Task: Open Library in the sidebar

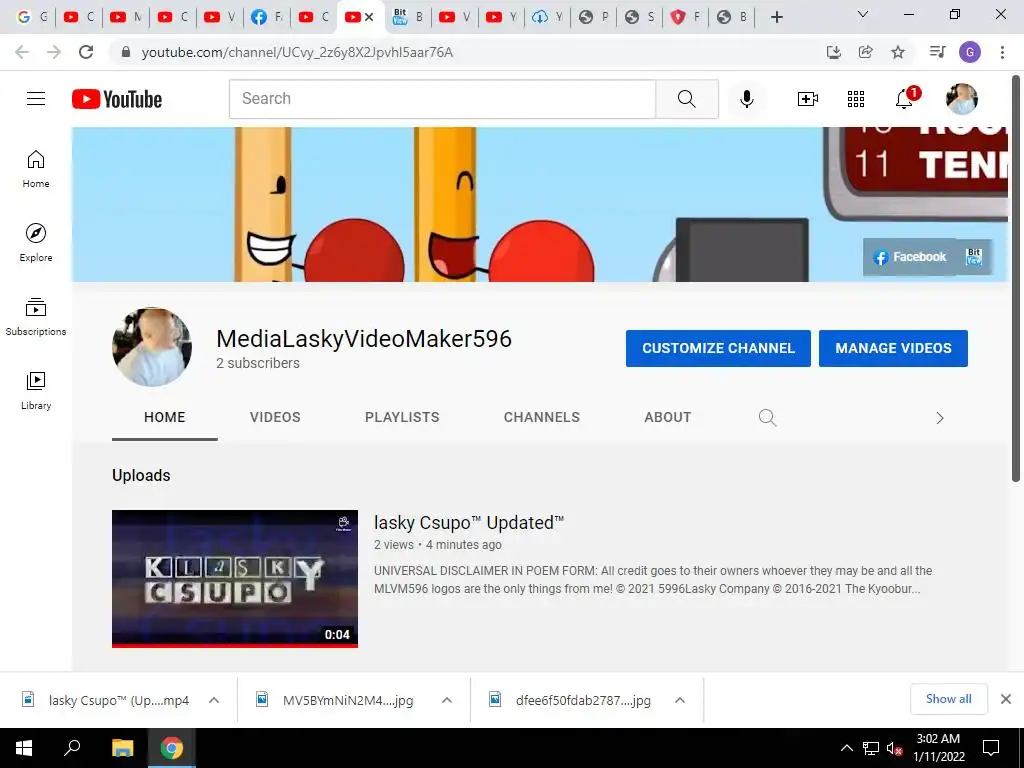Action: point(36,391)
